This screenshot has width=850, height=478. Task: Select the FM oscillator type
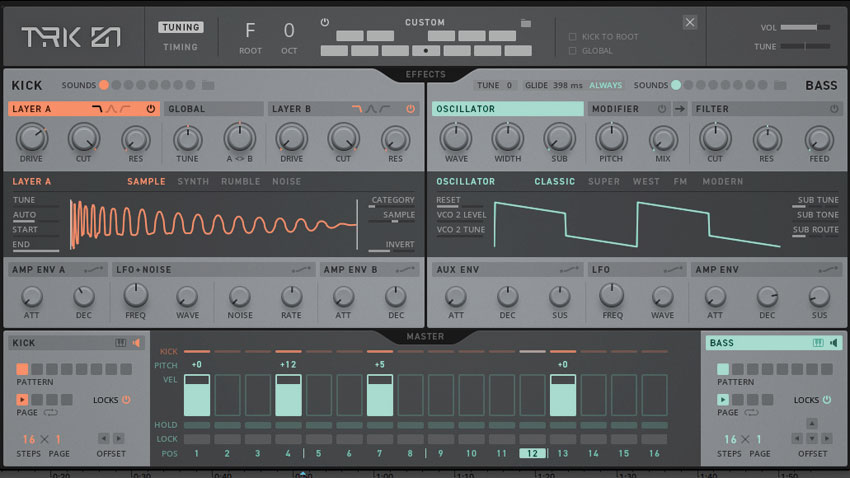[x=680, y=182]
